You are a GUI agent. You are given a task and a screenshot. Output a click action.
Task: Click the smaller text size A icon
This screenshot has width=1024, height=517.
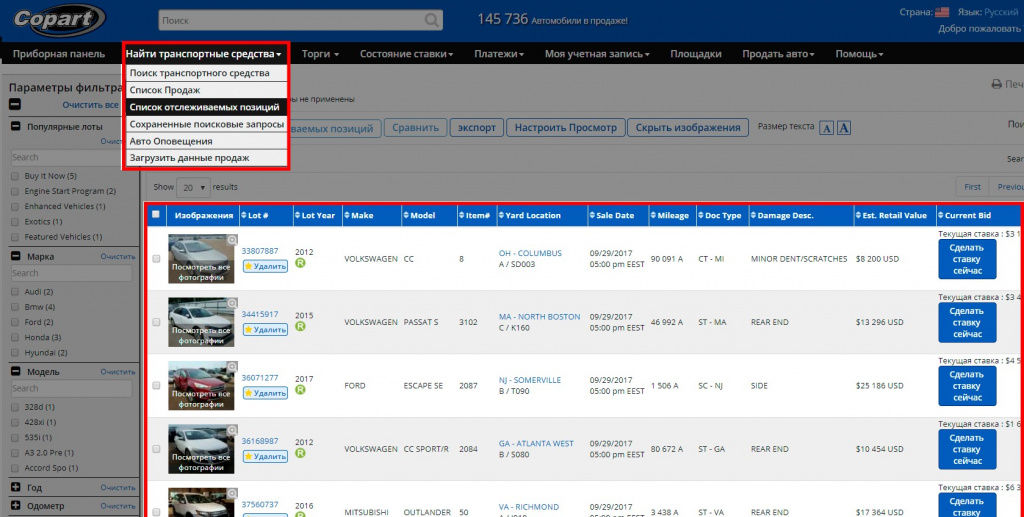[826, 128]
